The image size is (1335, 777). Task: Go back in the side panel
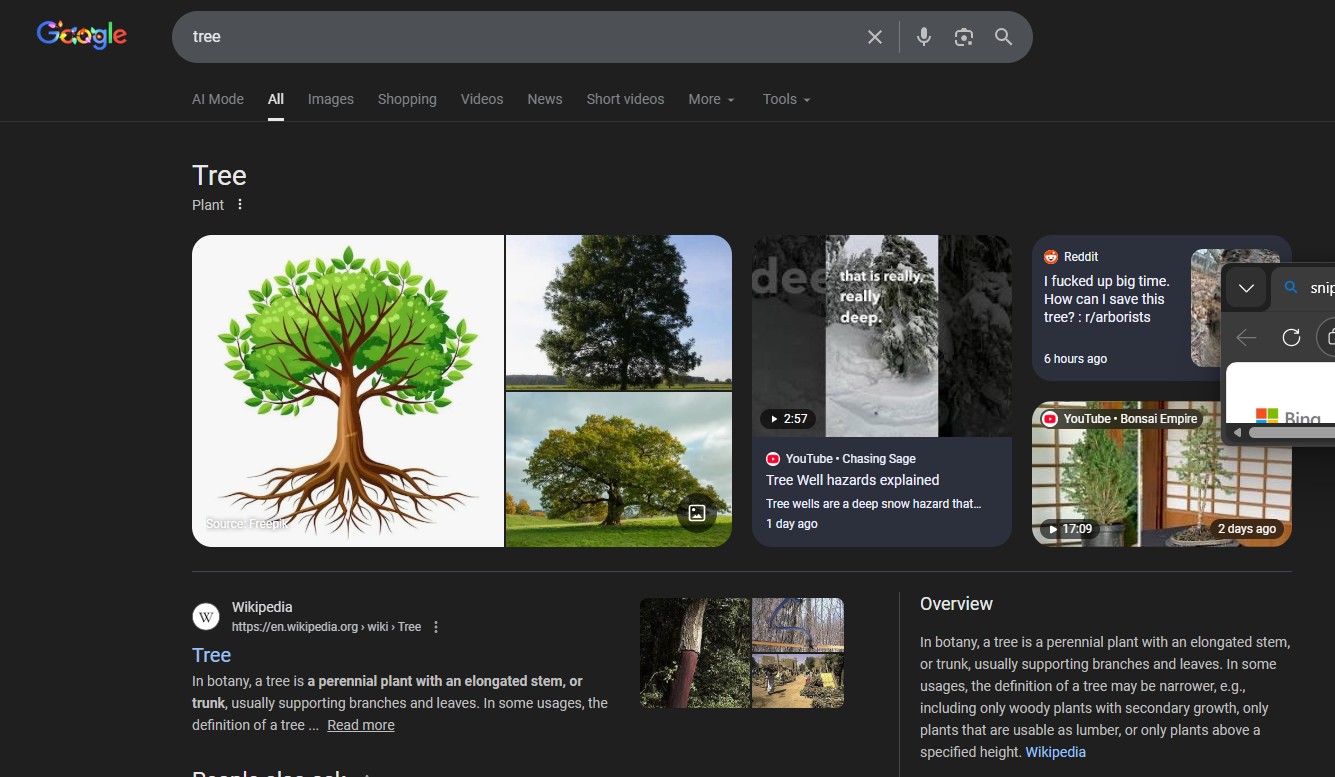tap(1246, 338)
